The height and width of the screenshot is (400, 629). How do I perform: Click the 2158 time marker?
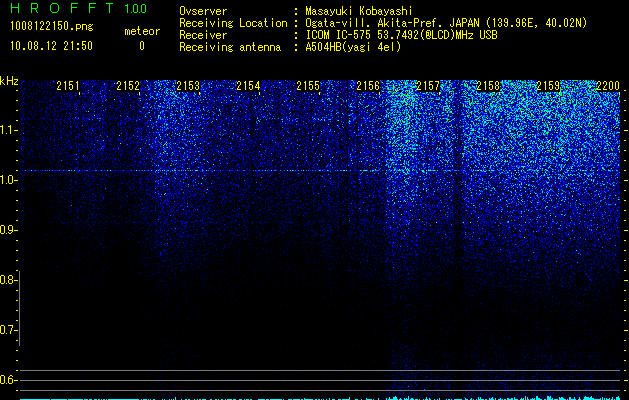(x=488, y=86)
